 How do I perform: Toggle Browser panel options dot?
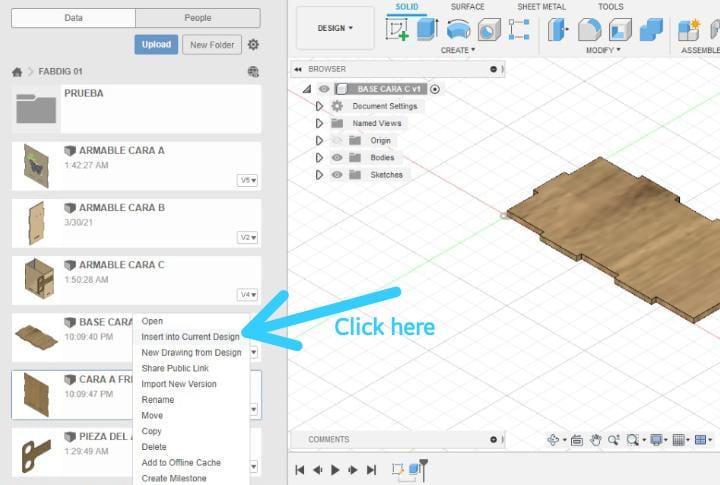[494, 69]
